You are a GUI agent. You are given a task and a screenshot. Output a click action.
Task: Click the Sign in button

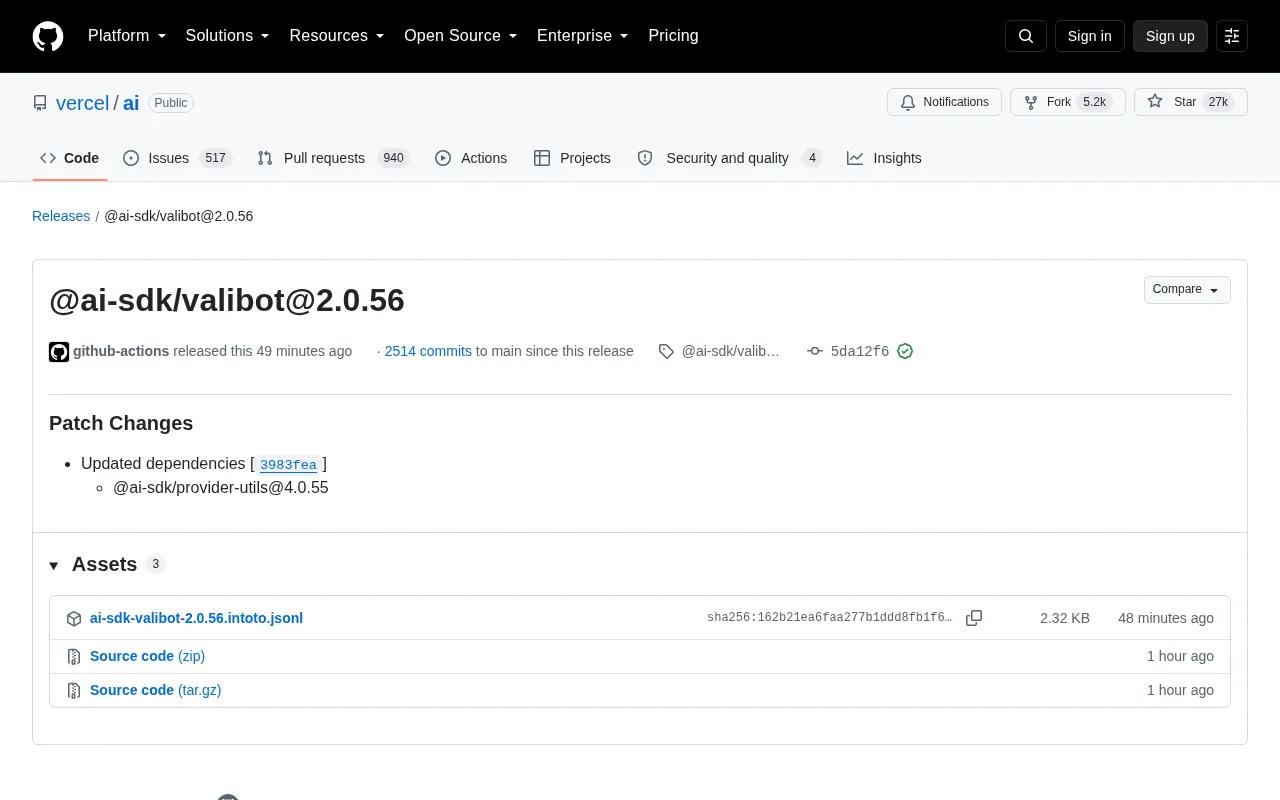click(1089, 36)
